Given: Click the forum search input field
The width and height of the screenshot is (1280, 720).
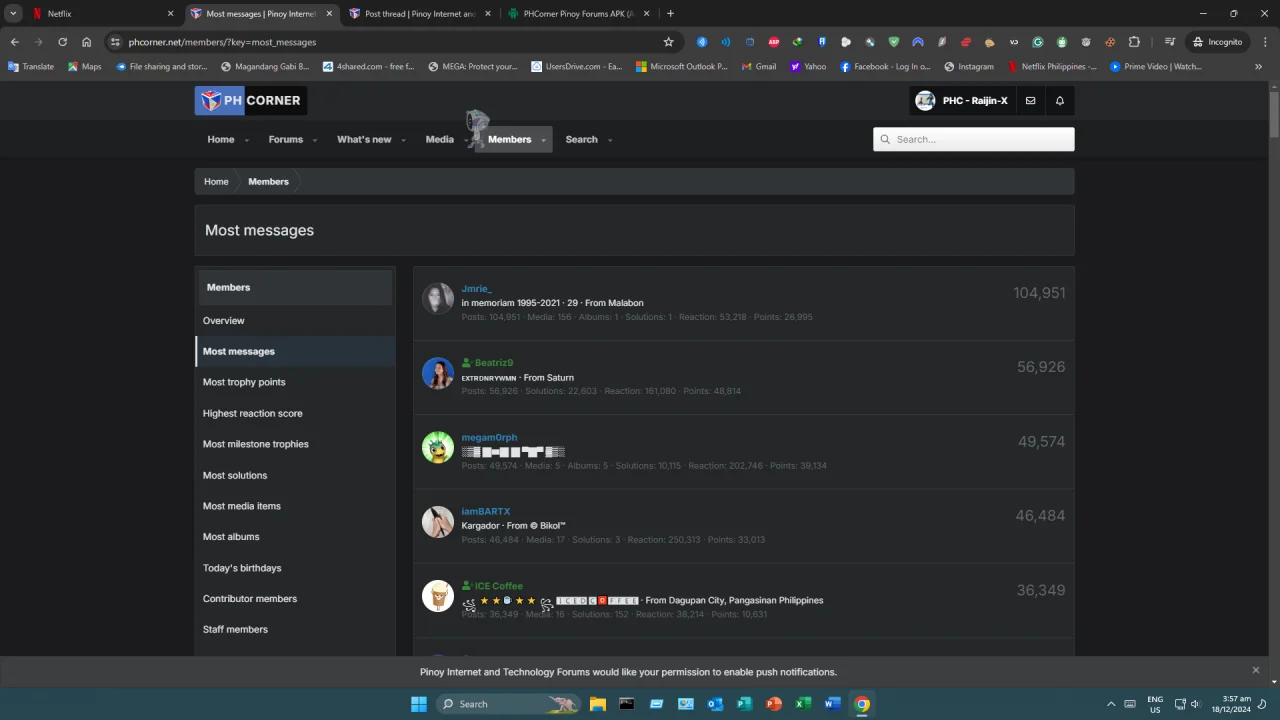Looking at the screenshot, I should (x=974, y=139).
